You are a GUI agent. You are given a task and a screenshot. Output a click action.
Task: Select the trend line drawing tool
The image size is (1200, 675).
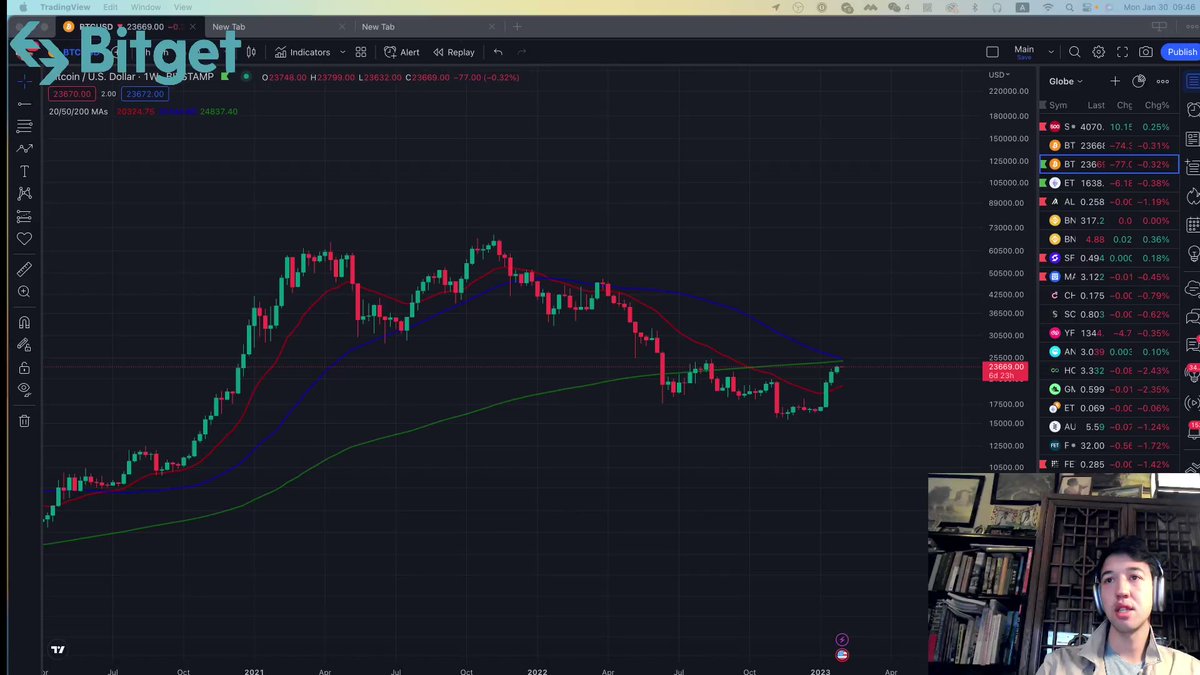[24, 103]
